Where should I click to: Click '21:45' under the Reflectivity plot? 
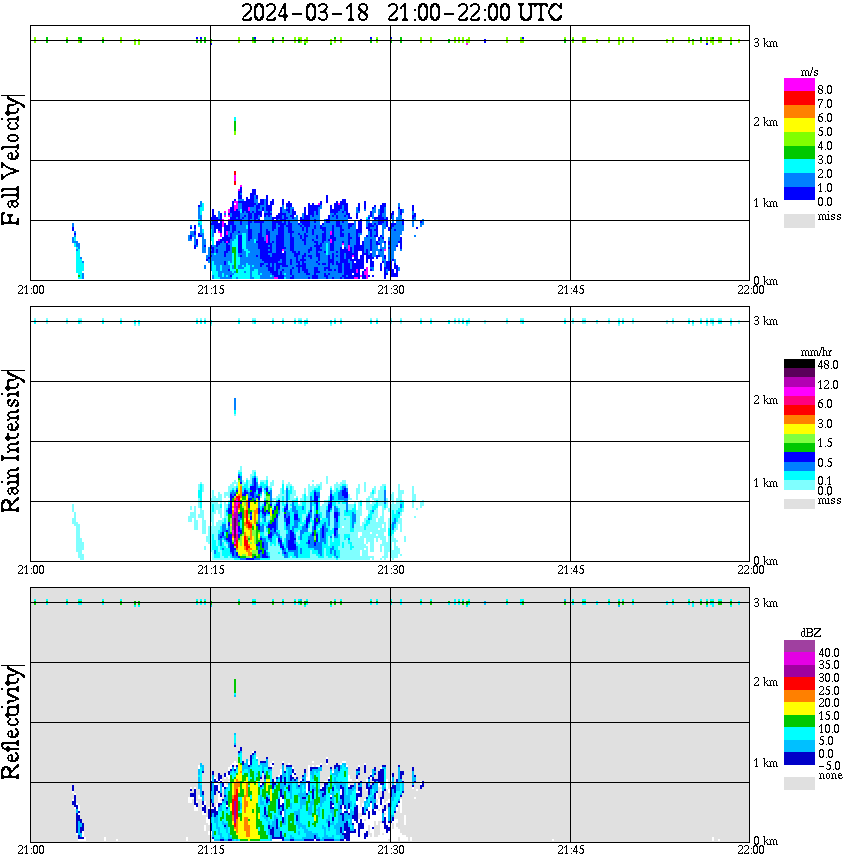(570, 850)
